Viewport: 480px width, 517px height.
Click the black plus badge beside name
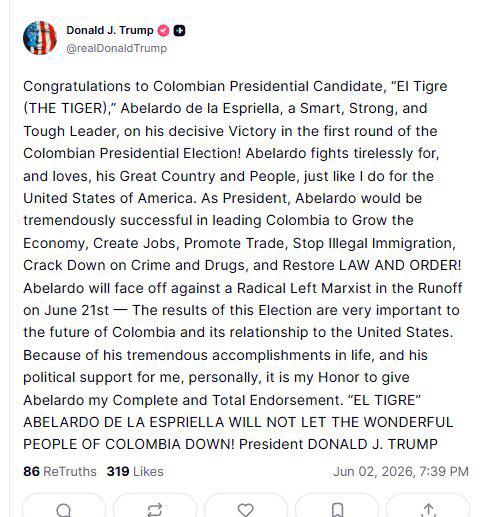pos(179,31)
